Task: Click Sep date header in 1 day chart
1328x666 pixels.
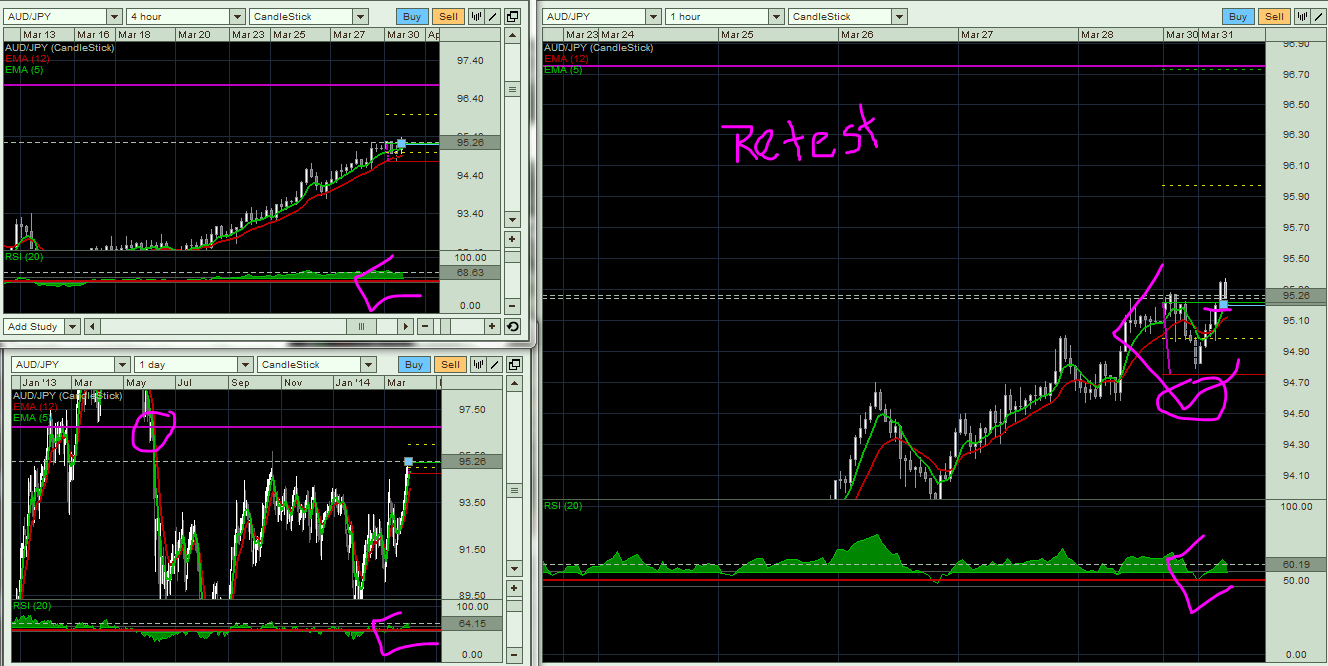Action: 241,383
